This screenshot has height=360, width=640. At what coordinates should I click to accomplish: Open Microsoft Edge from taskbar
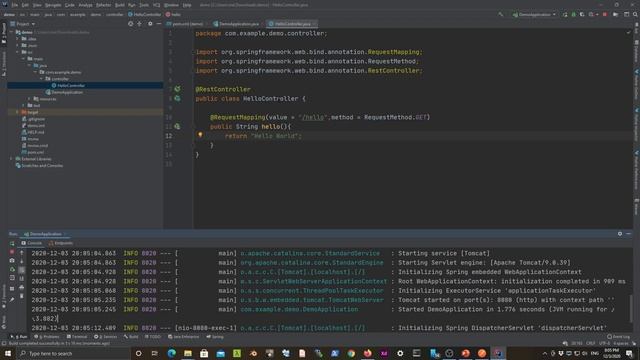pos(171,353)
